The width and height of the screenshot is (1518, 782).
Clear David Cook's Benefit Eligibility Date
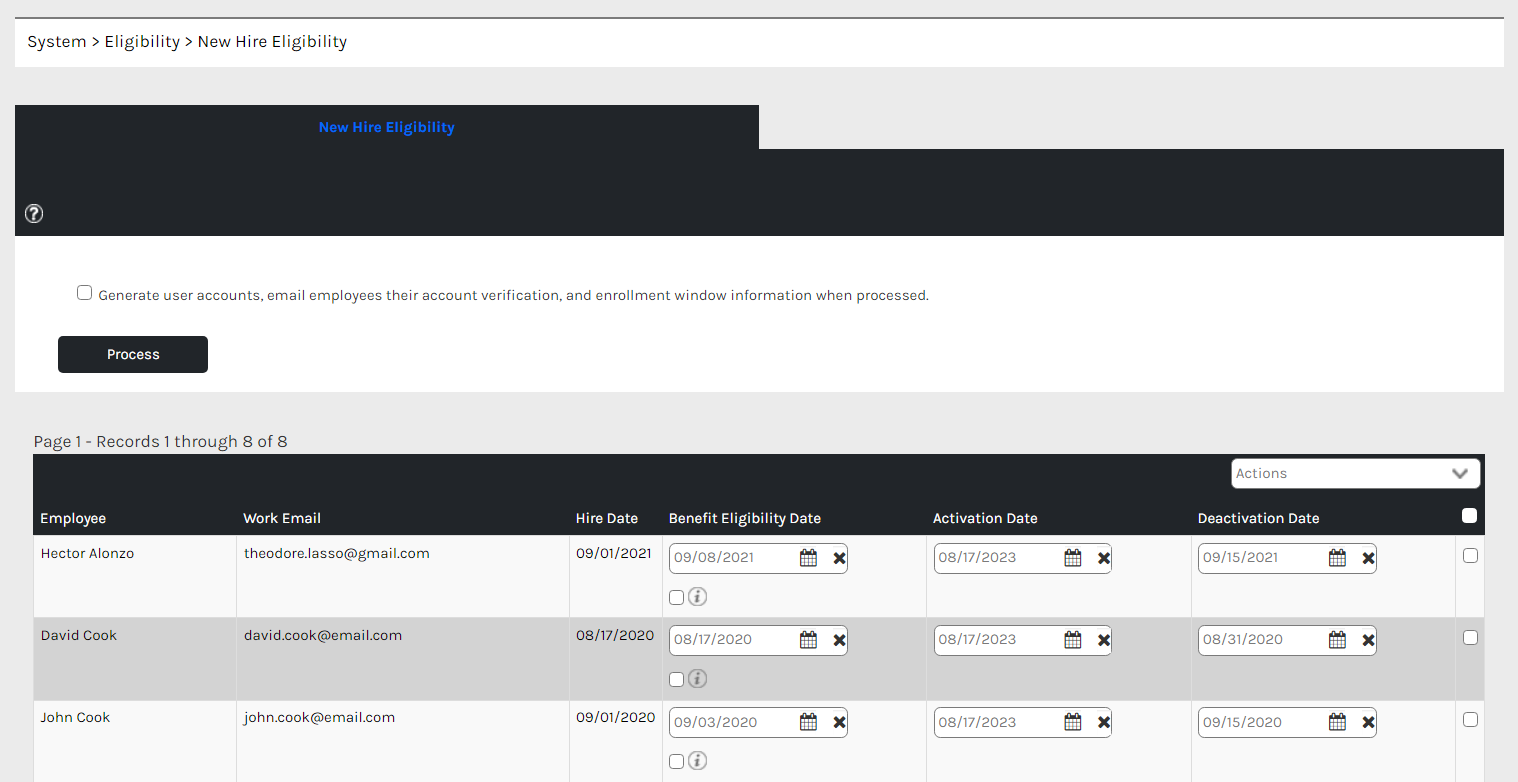point(840,640)
